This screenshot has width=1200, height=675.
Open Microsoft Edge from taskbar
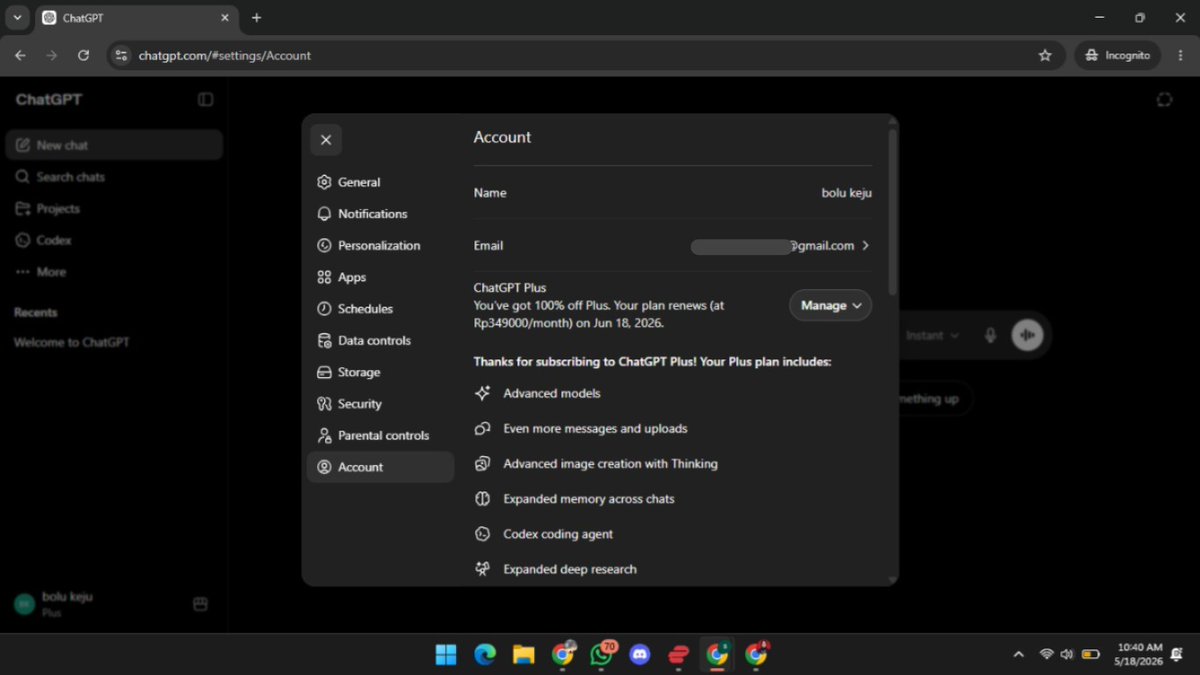point(485,655)
